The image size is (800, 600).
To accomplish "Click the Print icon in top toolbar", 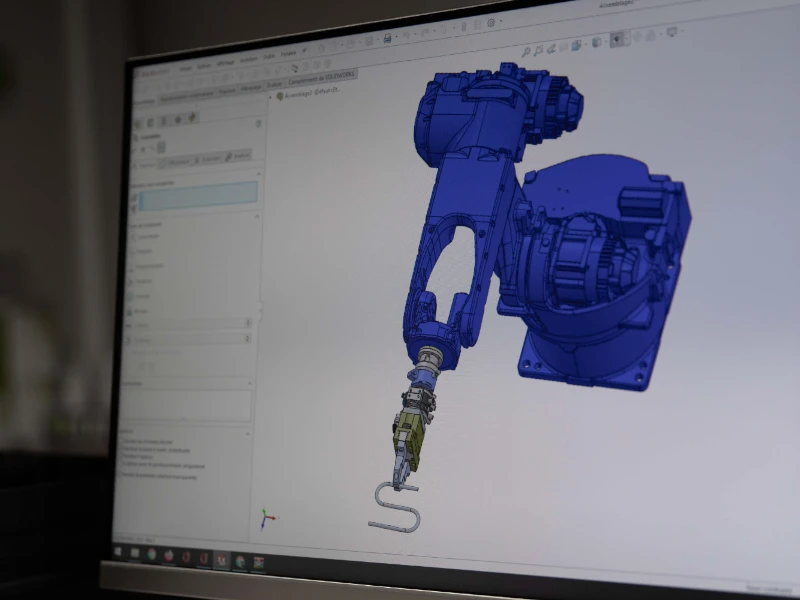I will tap(387, 38).
